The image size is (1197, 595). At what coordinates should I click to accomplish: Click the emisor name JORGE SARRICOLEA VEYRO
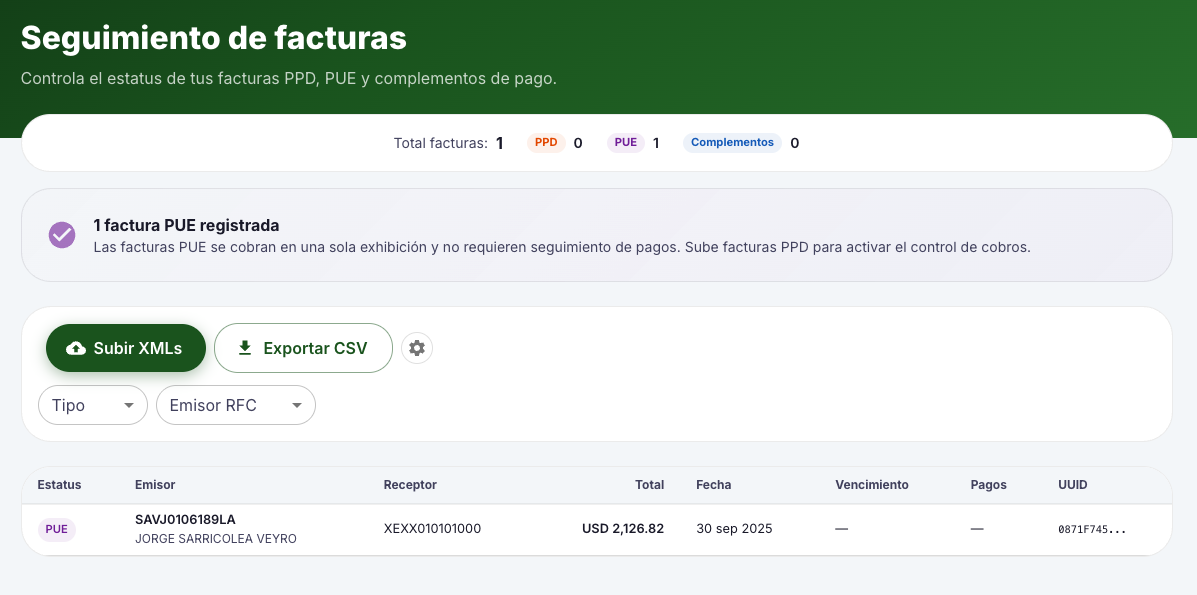(x=216, y=538)
